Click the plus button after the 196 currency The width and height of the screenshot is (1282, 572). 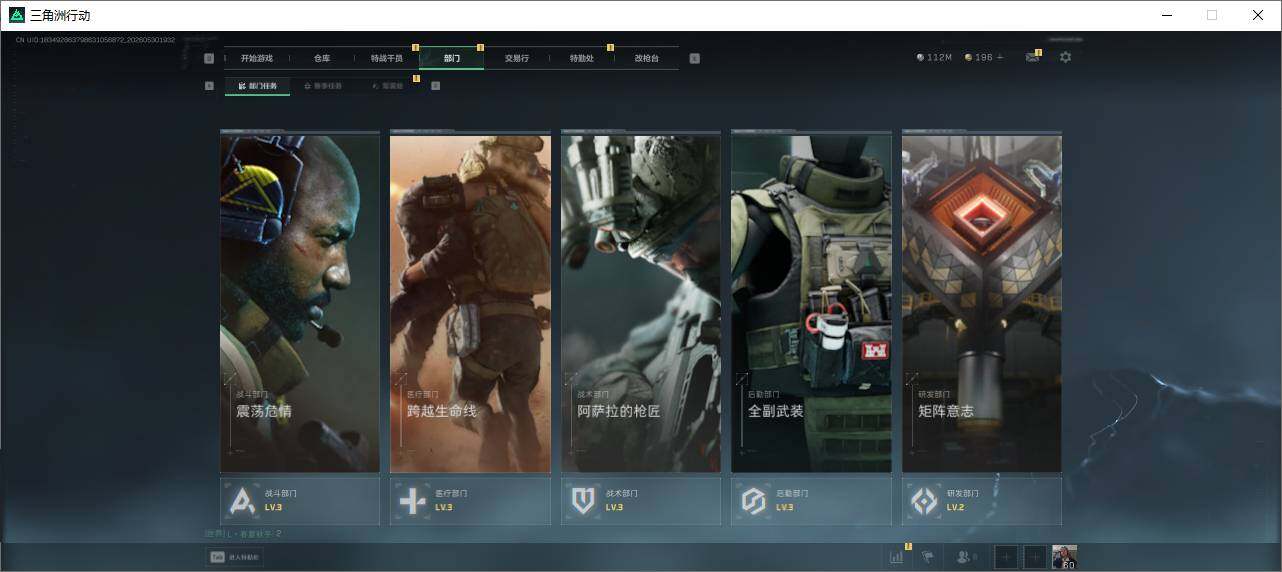[1000, 58]
